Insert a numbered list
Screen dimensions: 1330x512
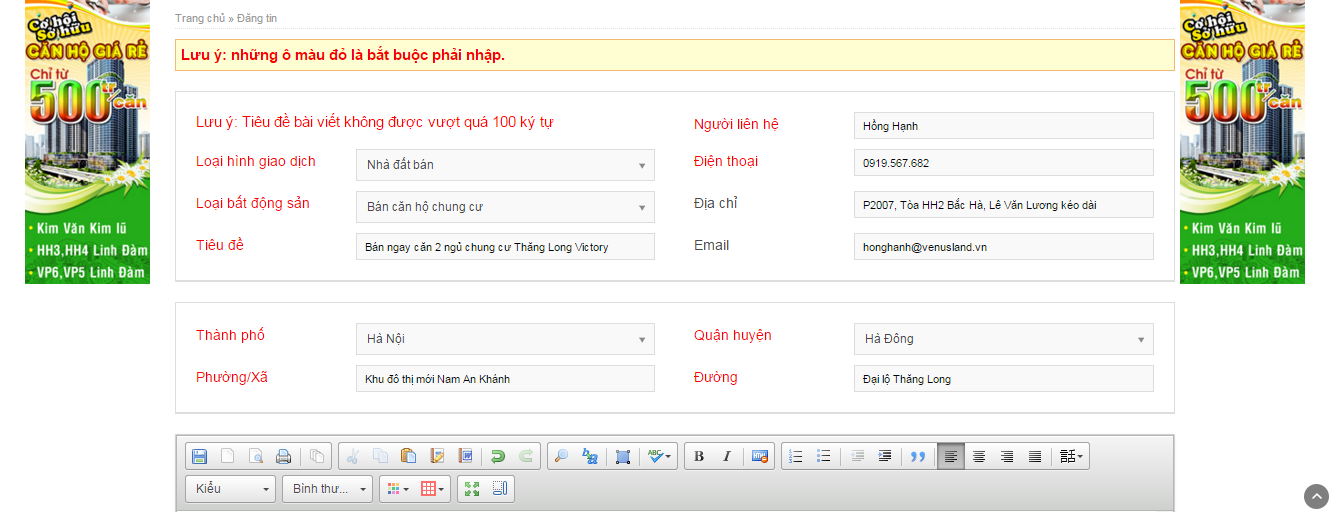[x=796, y=457]
